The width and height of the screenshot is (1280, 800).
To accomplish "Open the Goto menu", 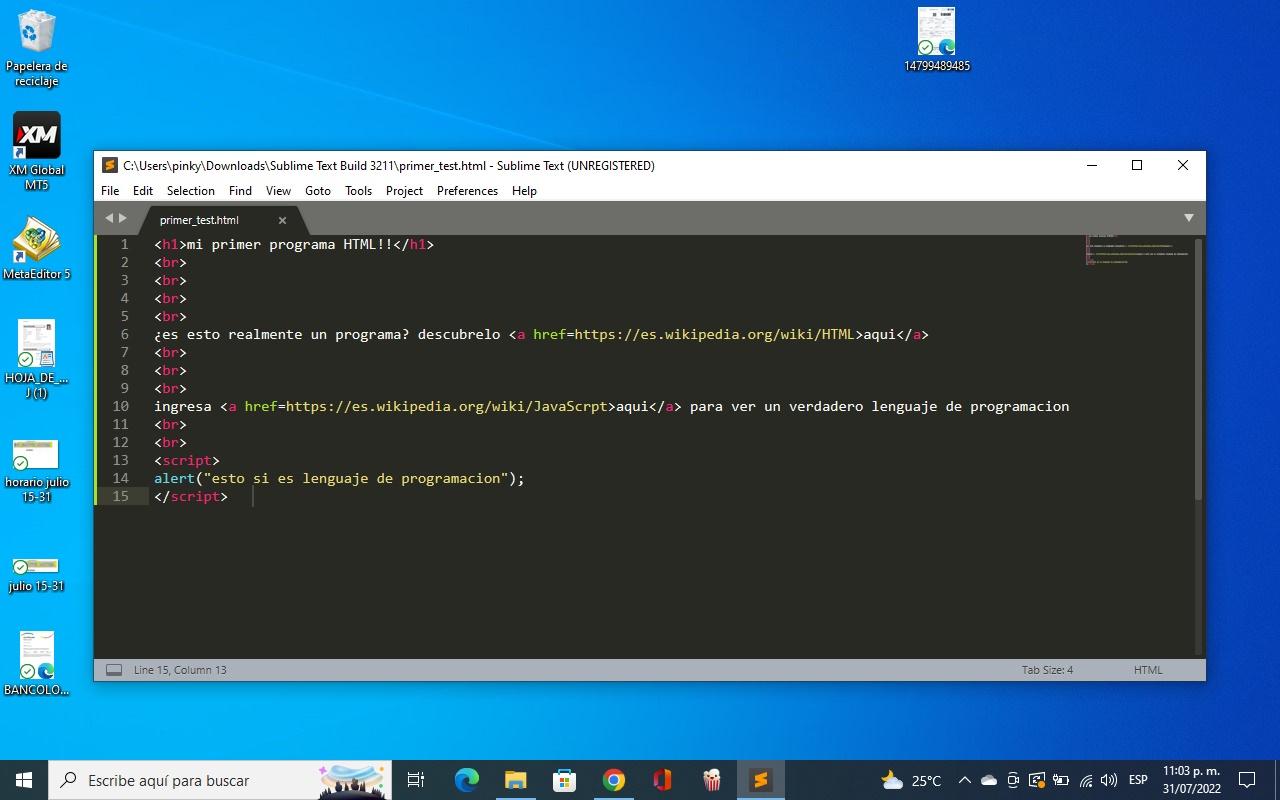I will pos(318,191).
